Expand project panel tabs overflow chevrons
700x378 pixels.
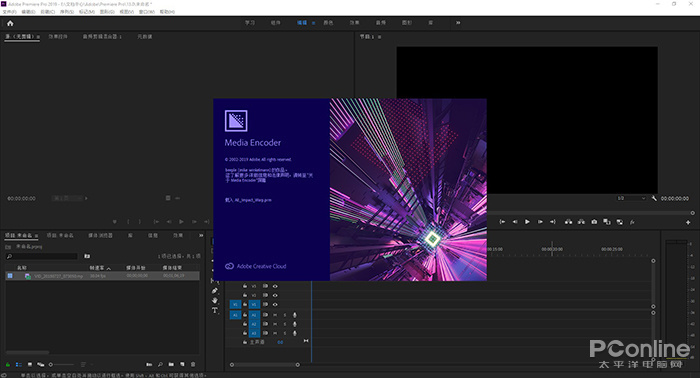201,235
